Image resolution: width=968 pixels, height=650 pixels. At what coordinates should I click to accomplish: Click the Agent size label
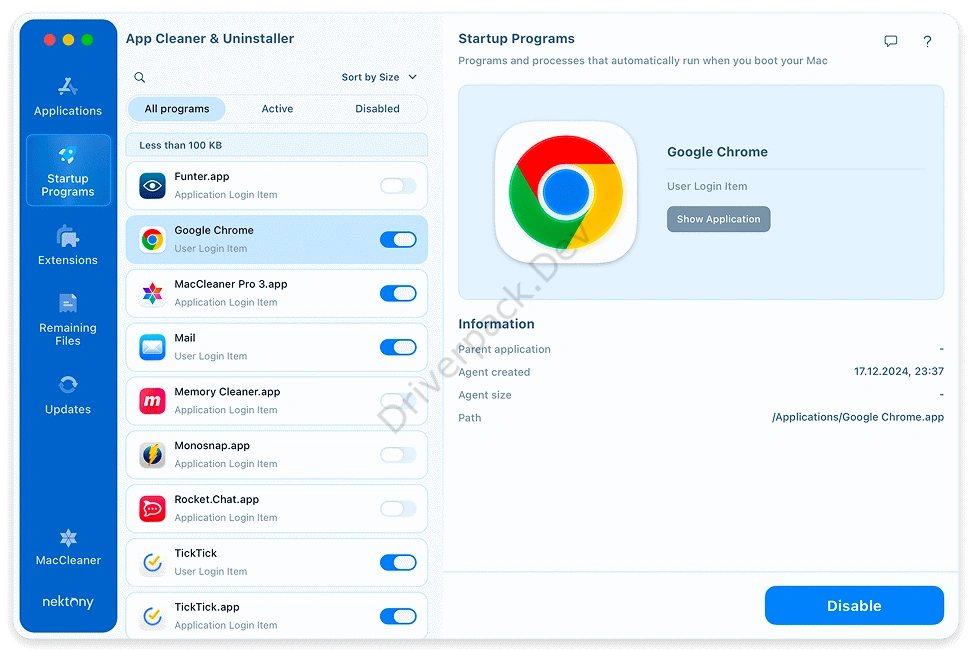[x=485, y=395]
